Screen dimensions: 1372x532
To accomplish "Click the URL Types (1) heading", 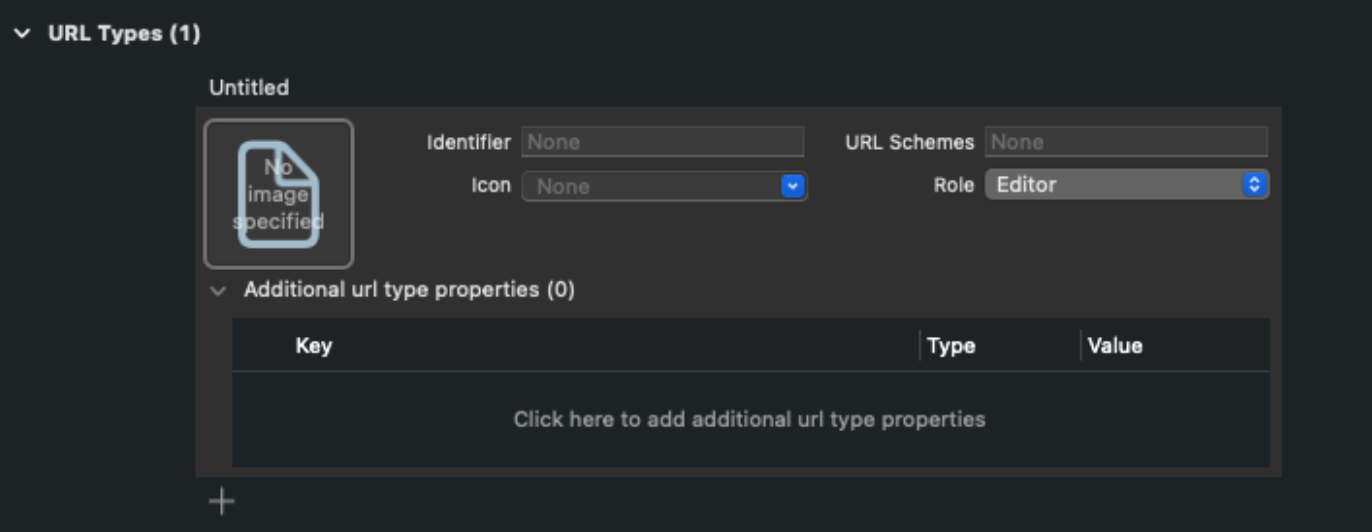I will coord(124,34).
